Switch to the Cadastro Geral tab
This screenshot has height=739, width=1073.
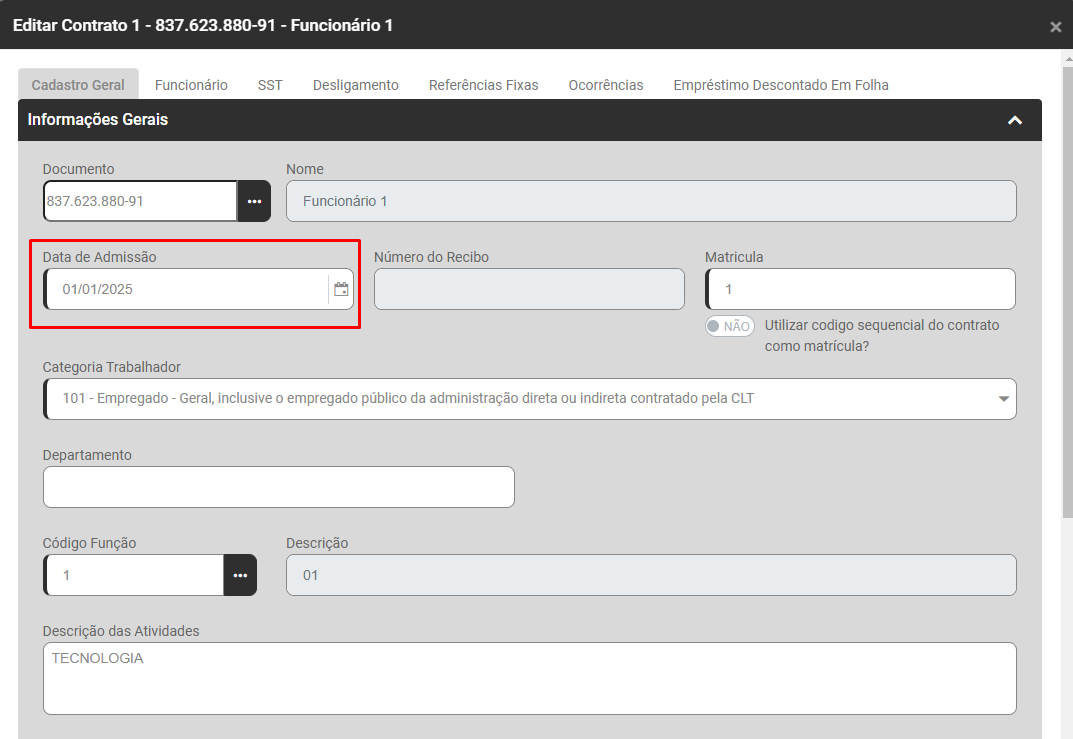pos(78,85)
